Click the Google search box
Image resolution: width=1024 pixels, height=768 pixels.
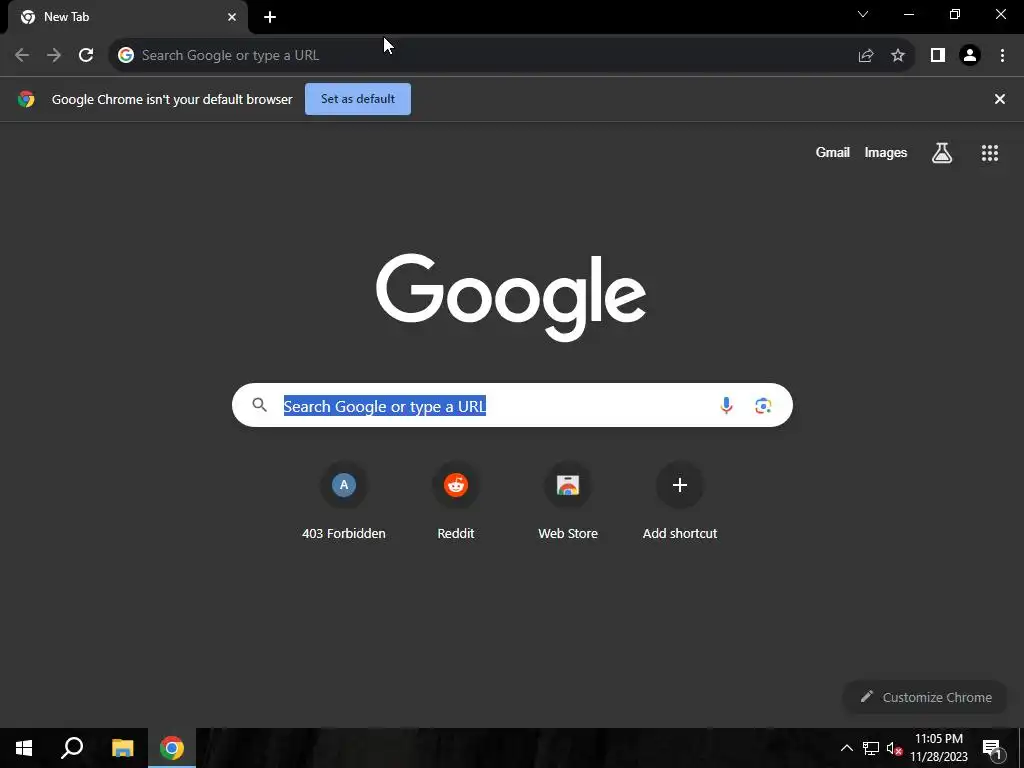[512, 406]
